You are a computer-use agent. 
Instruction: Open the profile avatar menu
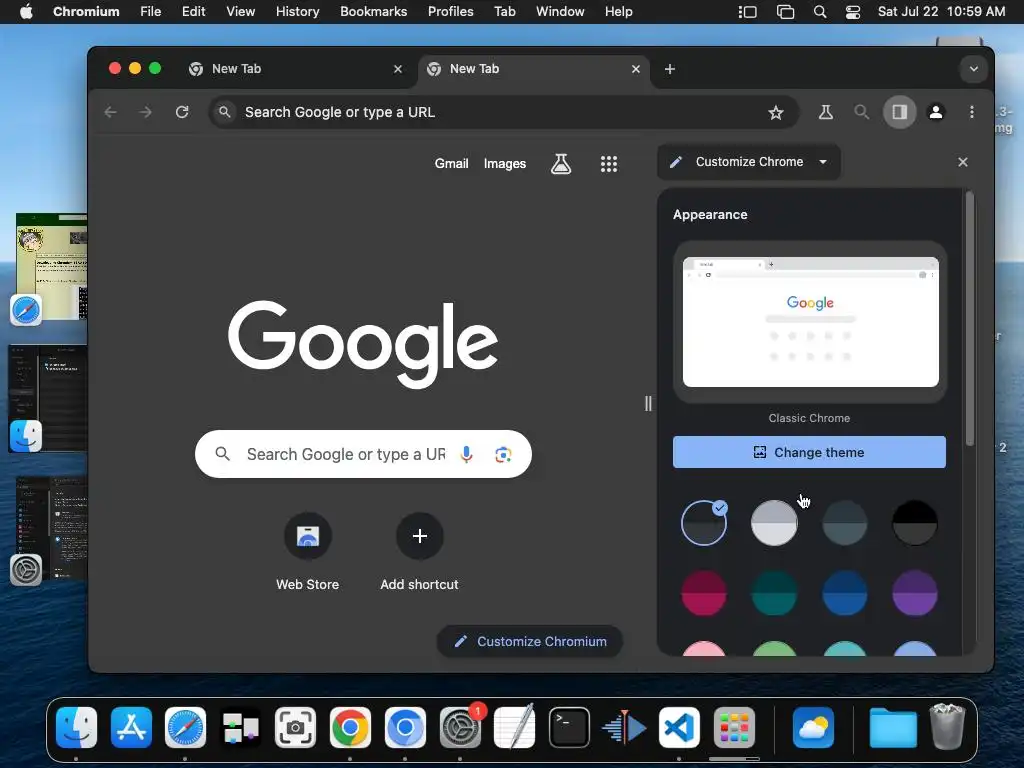point(935,112)
